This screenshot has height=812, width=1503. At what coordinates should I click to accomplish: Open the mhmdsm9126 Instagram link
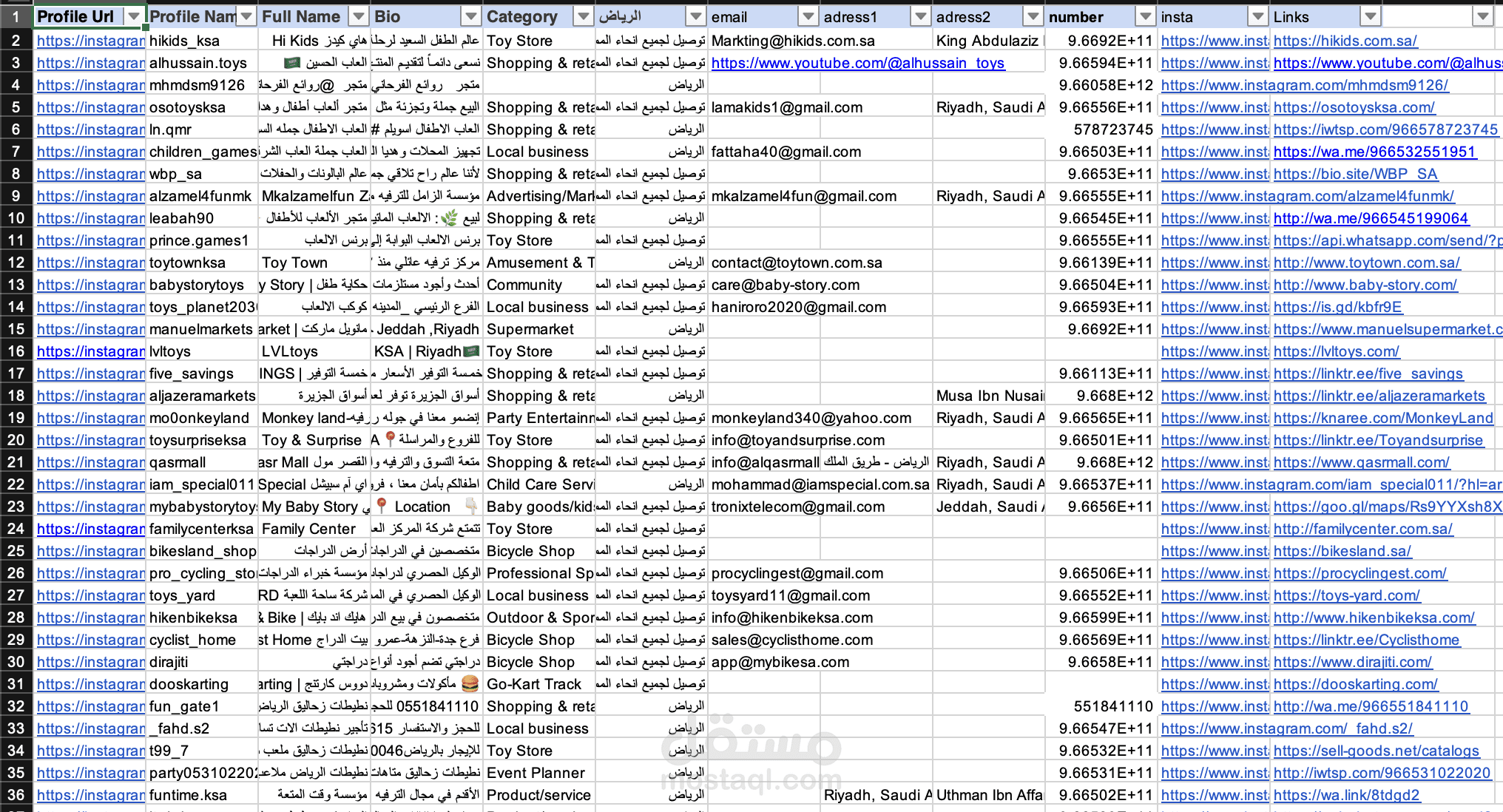[1305, 85]
